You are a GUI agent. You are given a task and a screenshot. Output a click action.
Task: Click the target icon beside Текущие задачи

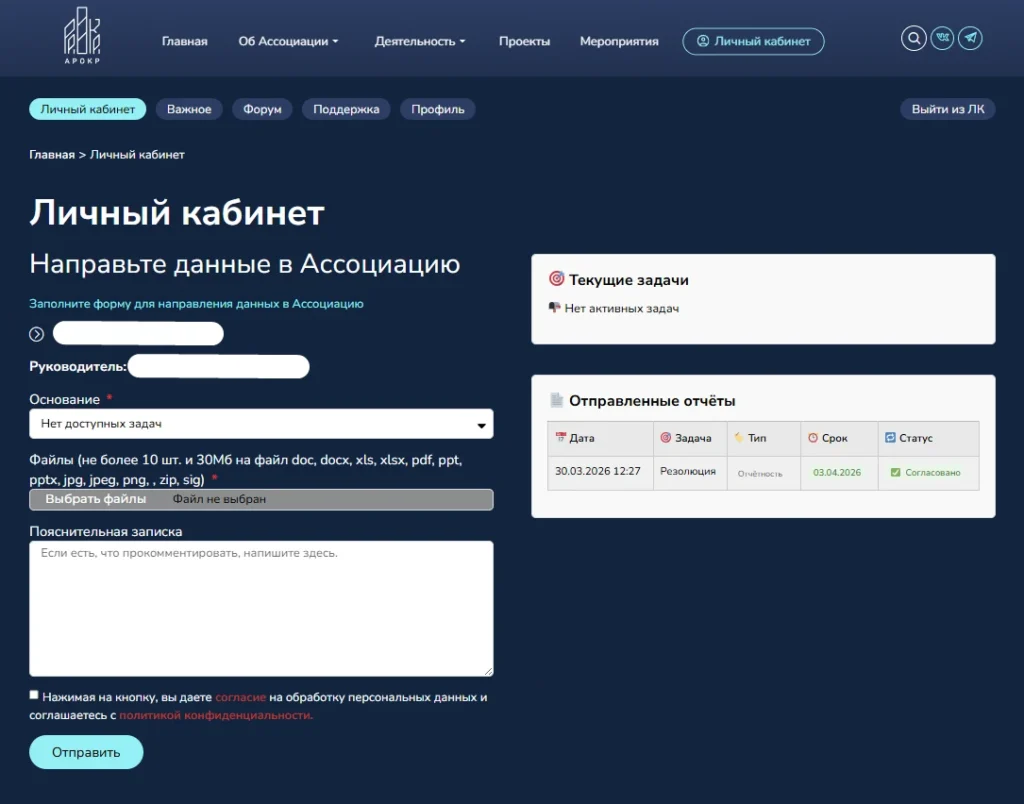(556, 279)
